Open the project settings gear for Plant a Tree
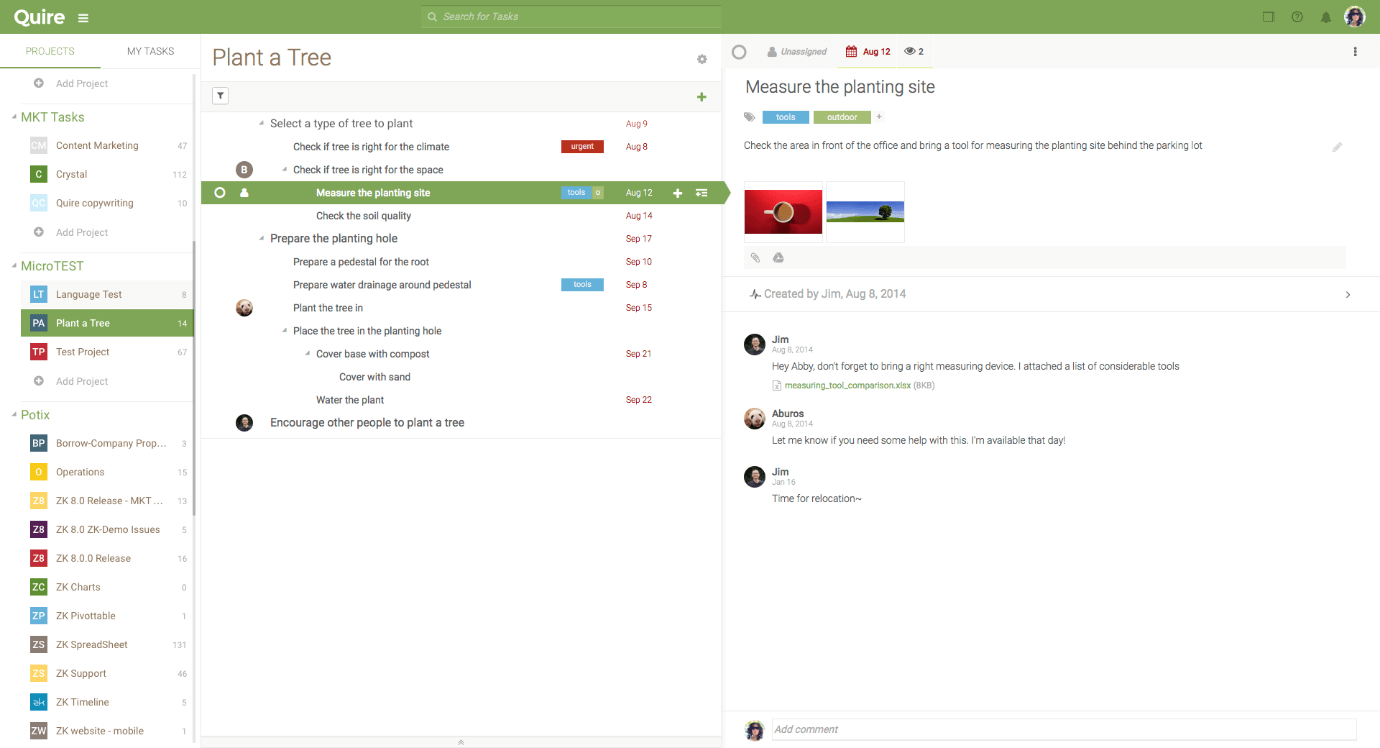 [x=702, y=59]
